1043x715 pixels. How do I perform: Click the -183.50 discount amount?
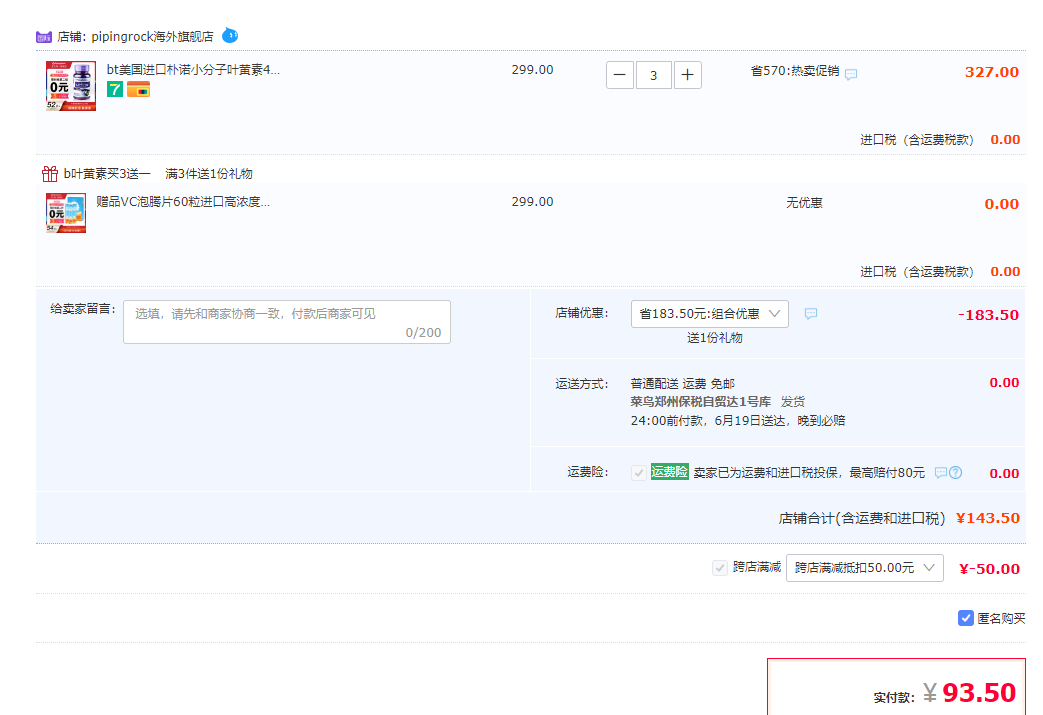pos(988,315)
